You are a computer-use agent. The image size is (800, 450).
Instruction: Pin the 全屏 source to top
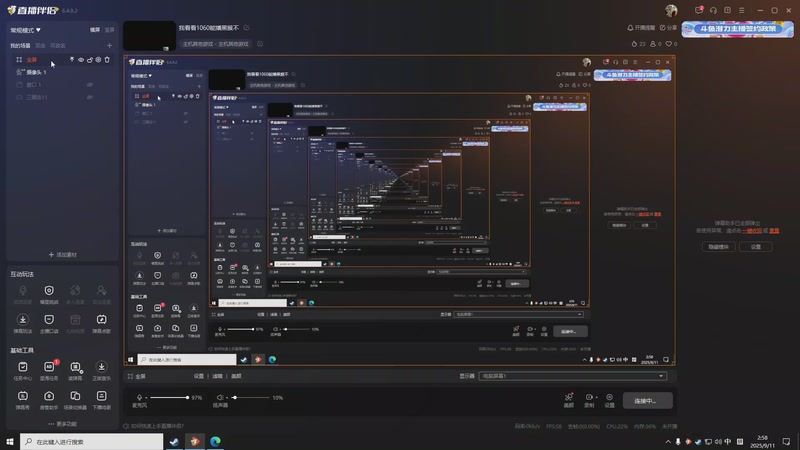(x=72, y=60)
